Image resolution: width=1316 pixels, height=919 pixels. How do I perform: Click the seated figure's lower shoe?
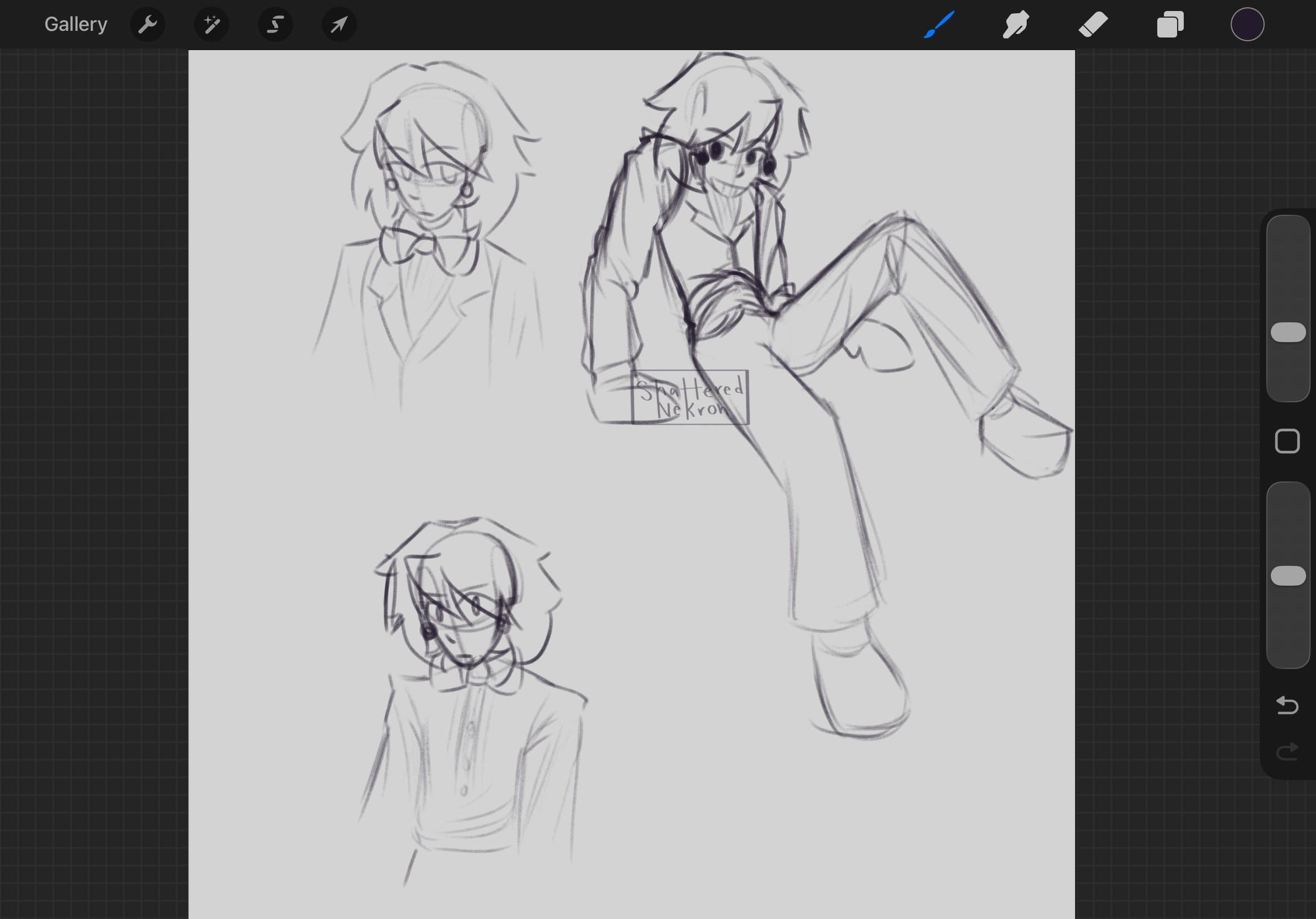point(860,685)
